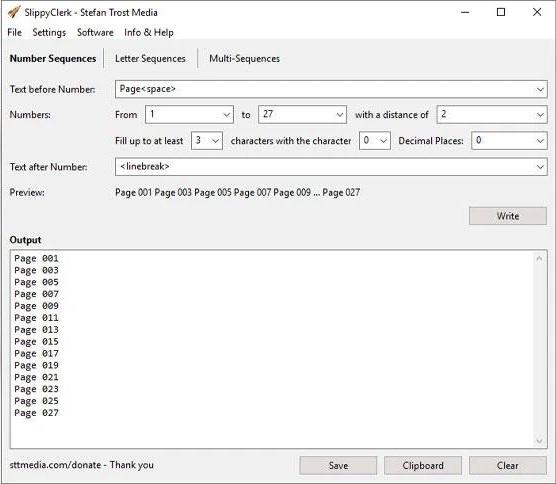This screenshot has width=556, height=484.
Task: Switch to the Number Sequences tab
Action: (x=53, y=59)
